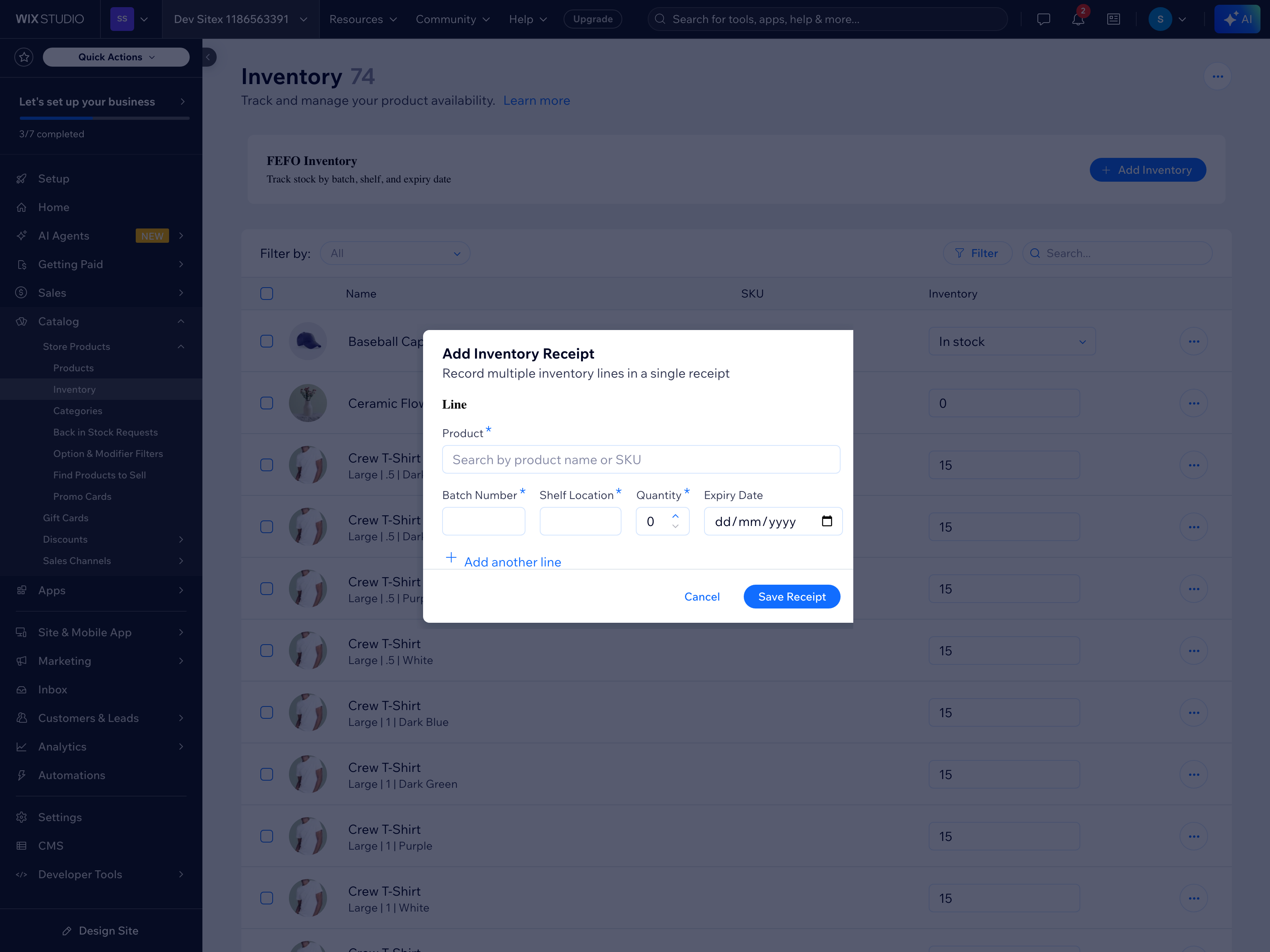Open the Filter by All dropdown
This screenshot has height=952, width=1270.
click(x=395, y=253)
